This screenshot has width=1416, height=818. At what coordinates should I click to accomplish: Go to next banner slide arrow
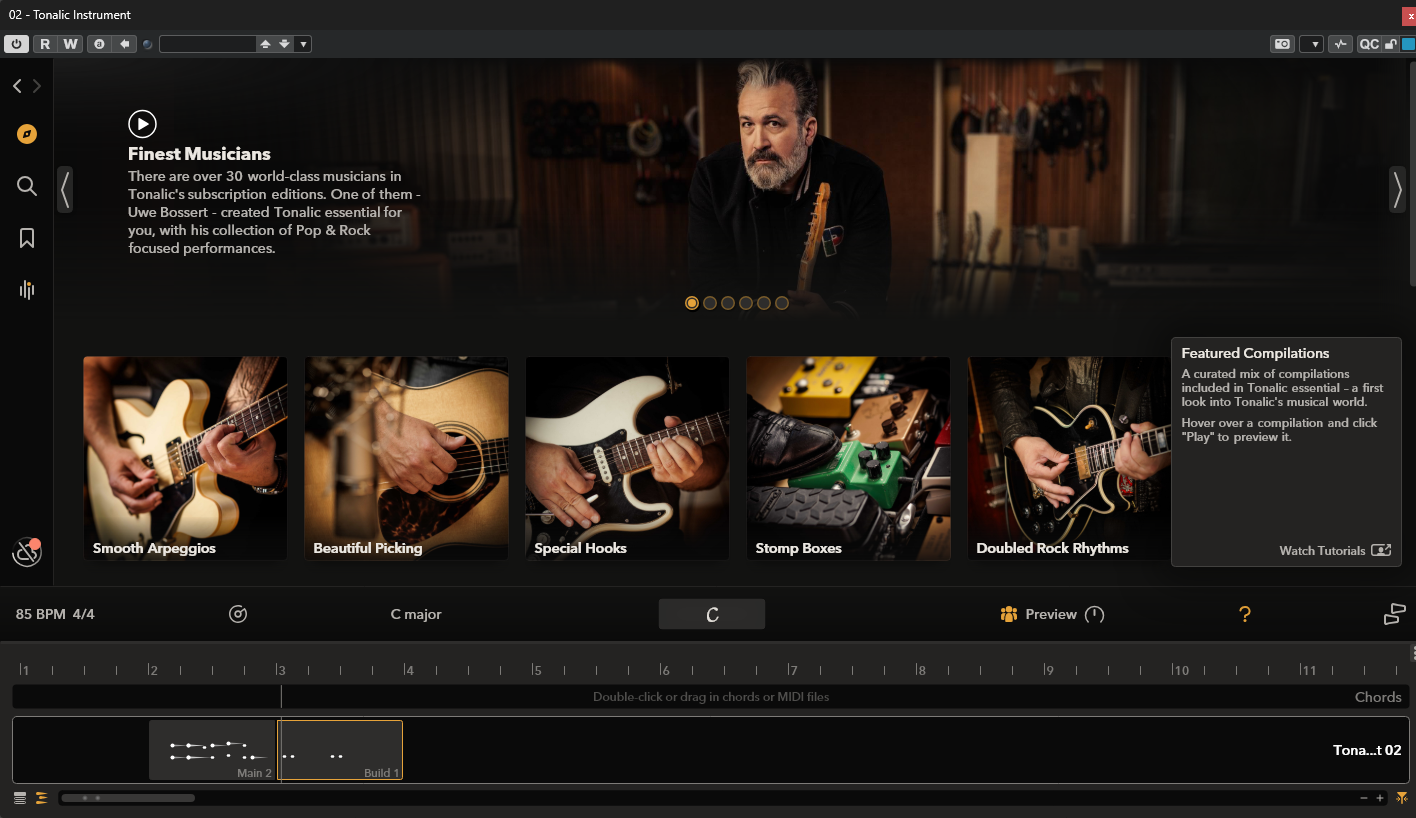(1397, 189)
